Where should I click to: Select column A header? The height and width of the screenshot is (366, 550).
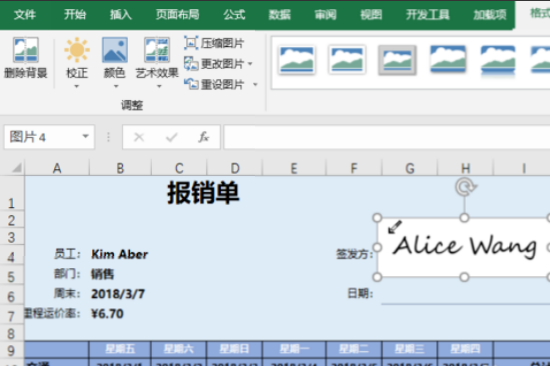(57, 168)
